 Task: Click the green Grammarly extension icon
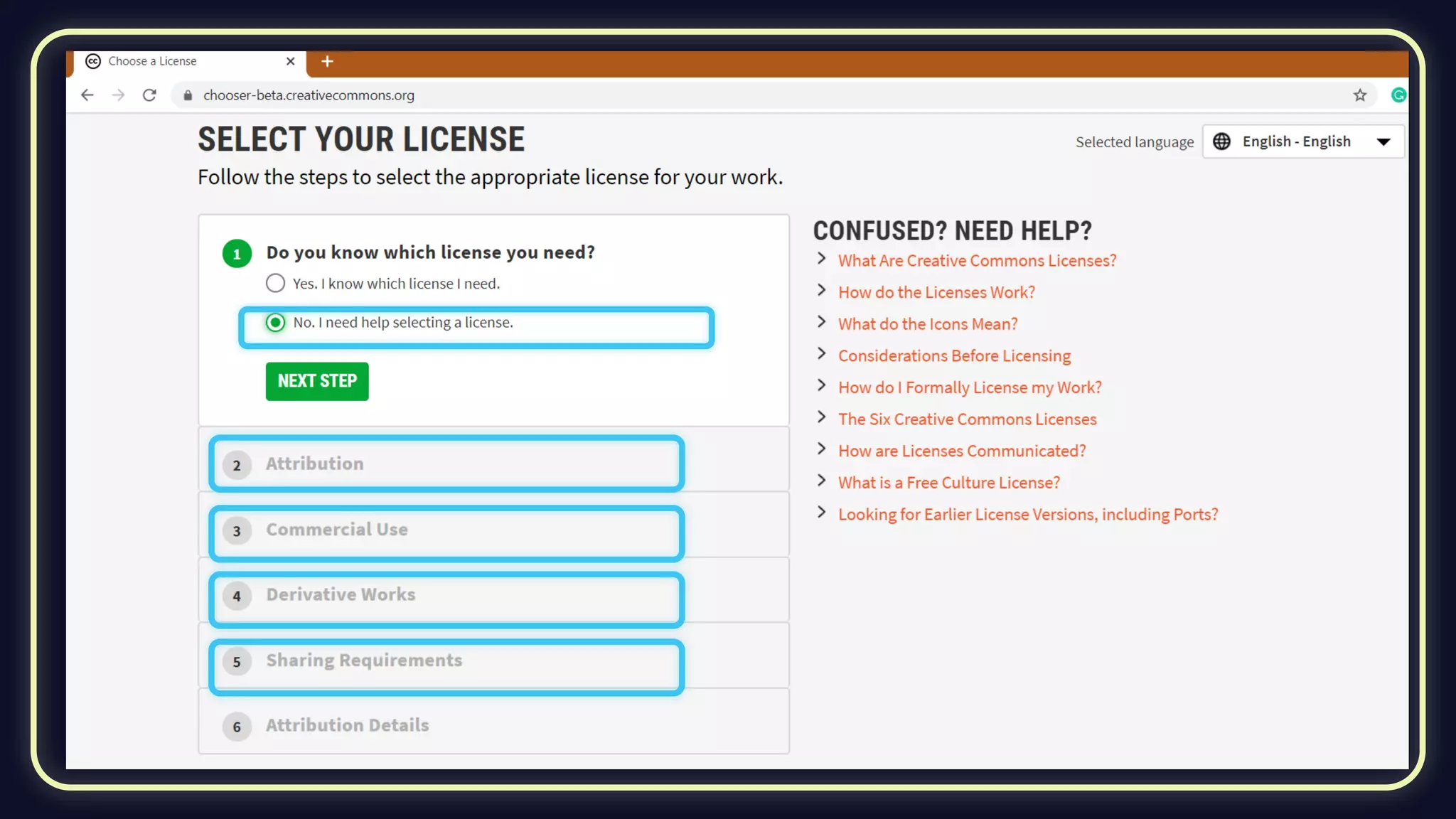coord(1398,95)
